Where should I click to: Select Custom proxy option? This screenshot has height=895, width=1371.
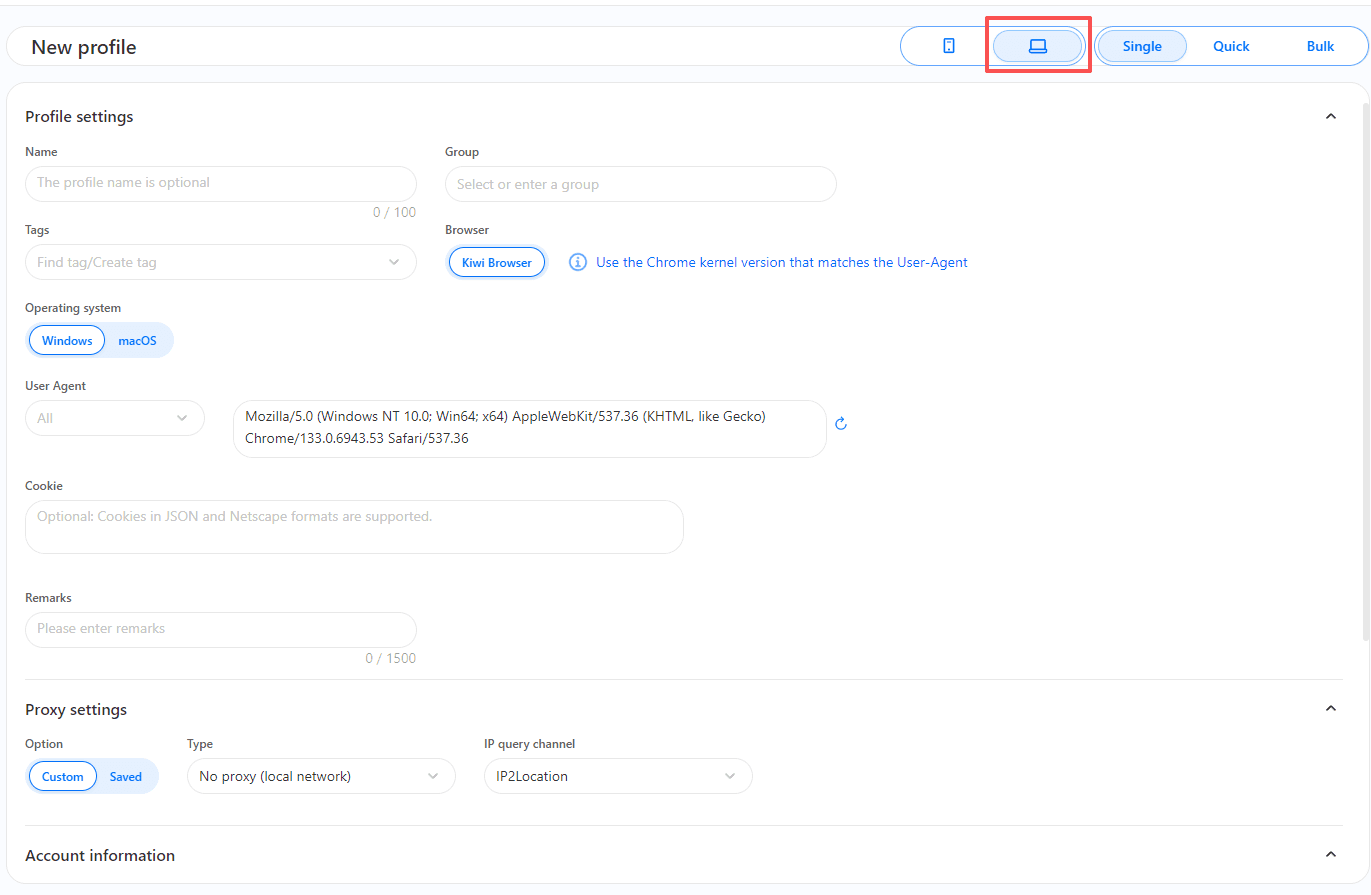pos(63,776)
